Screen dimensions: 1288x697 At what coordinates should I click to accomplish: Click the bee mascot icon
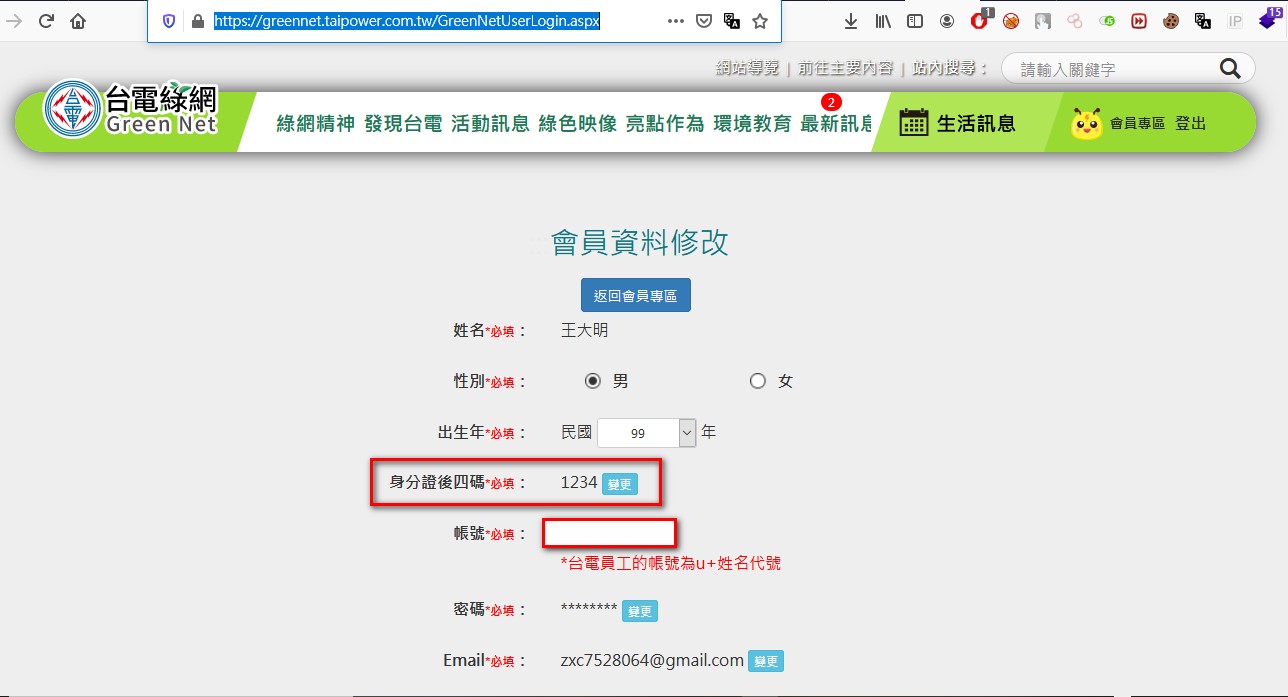(1087, 123)
